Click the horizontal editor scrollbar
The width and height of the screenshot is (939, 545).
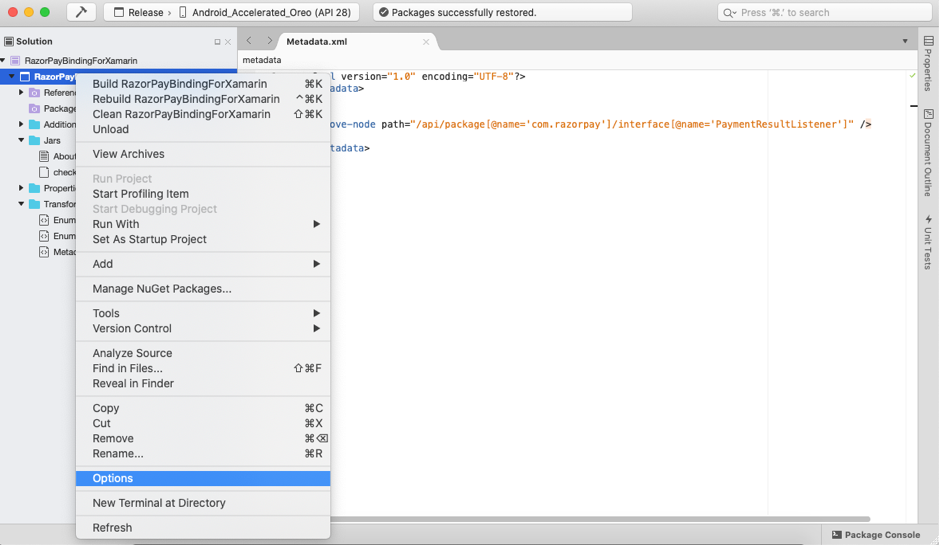click(x=600, y=519)
